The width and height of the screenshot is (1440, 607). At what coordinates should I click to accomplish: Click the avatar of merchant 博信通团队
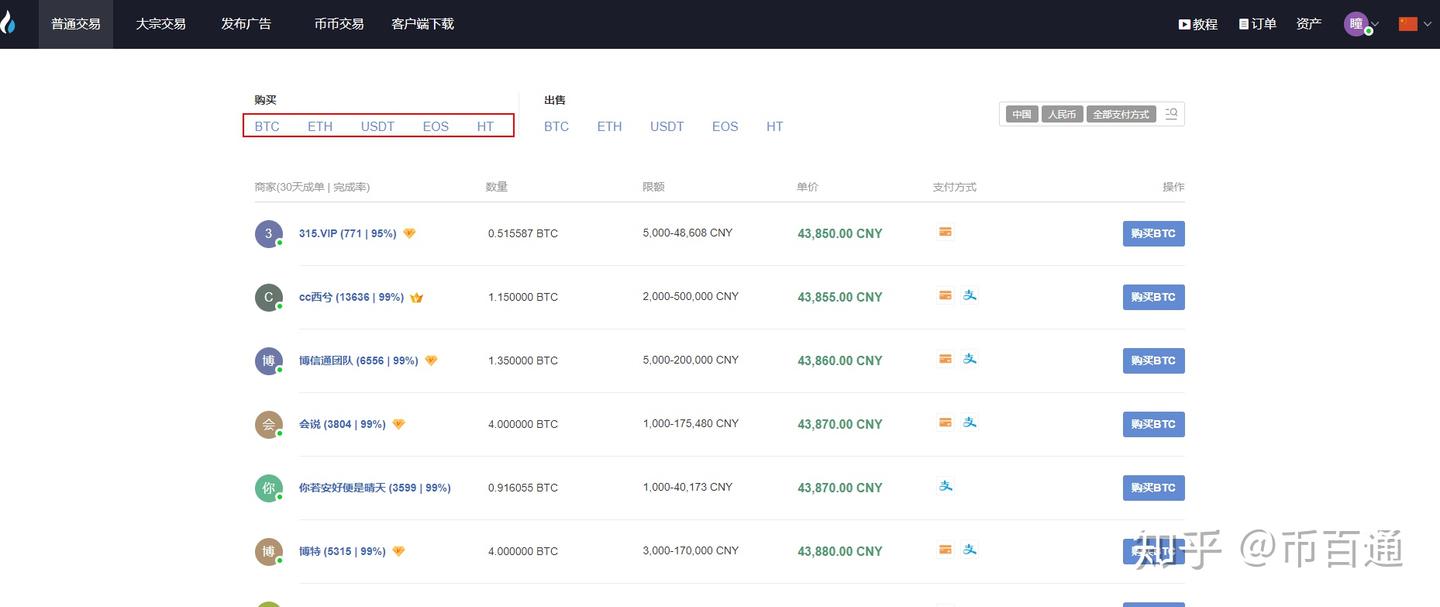tap(269, 361)
